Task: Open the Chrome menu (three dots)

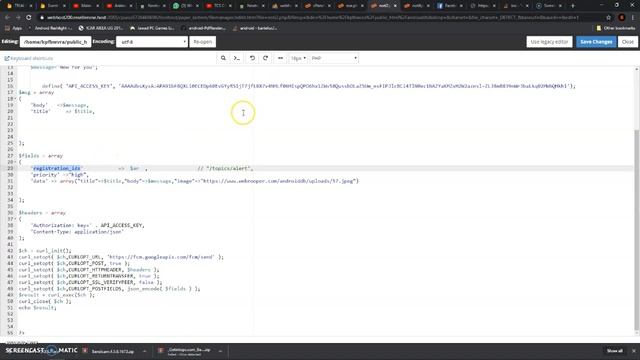Action: (x=633, y=18)
